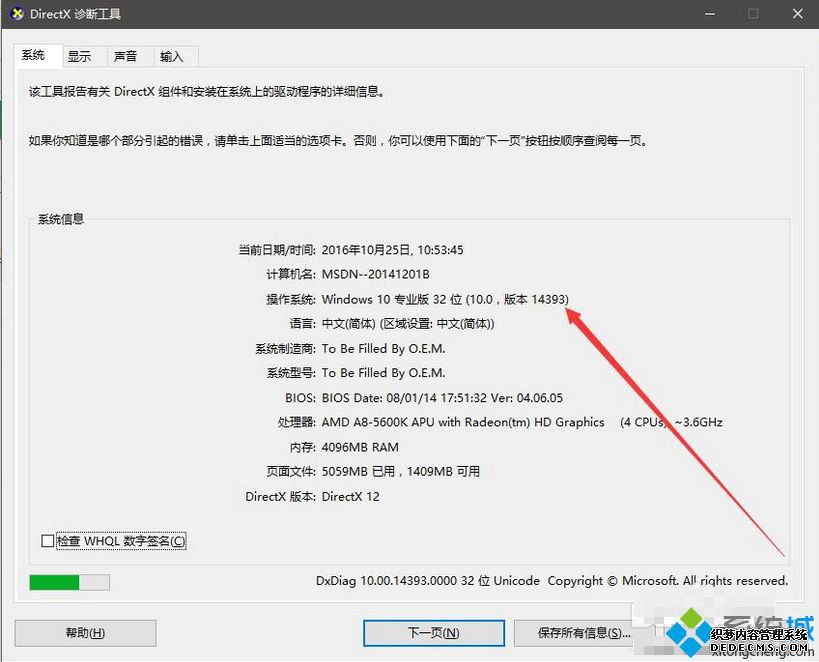This screenshot has height=662, width=819.
Task: Select Windows 10 专业版 32 位 OS text
Action: pos(445,299)
